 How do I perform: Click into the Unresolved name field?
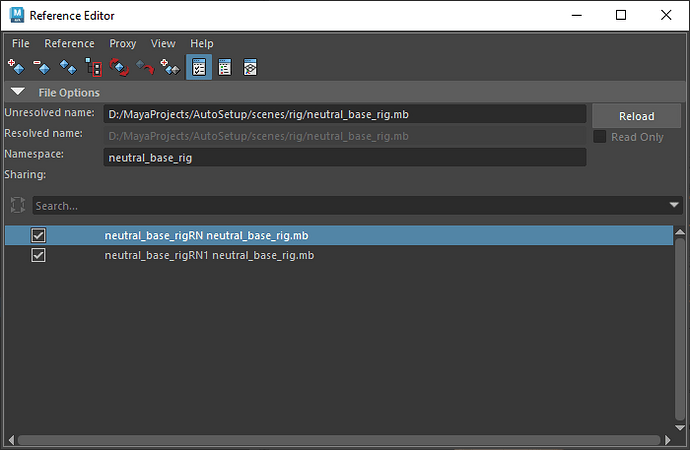(x=345, y=114)
